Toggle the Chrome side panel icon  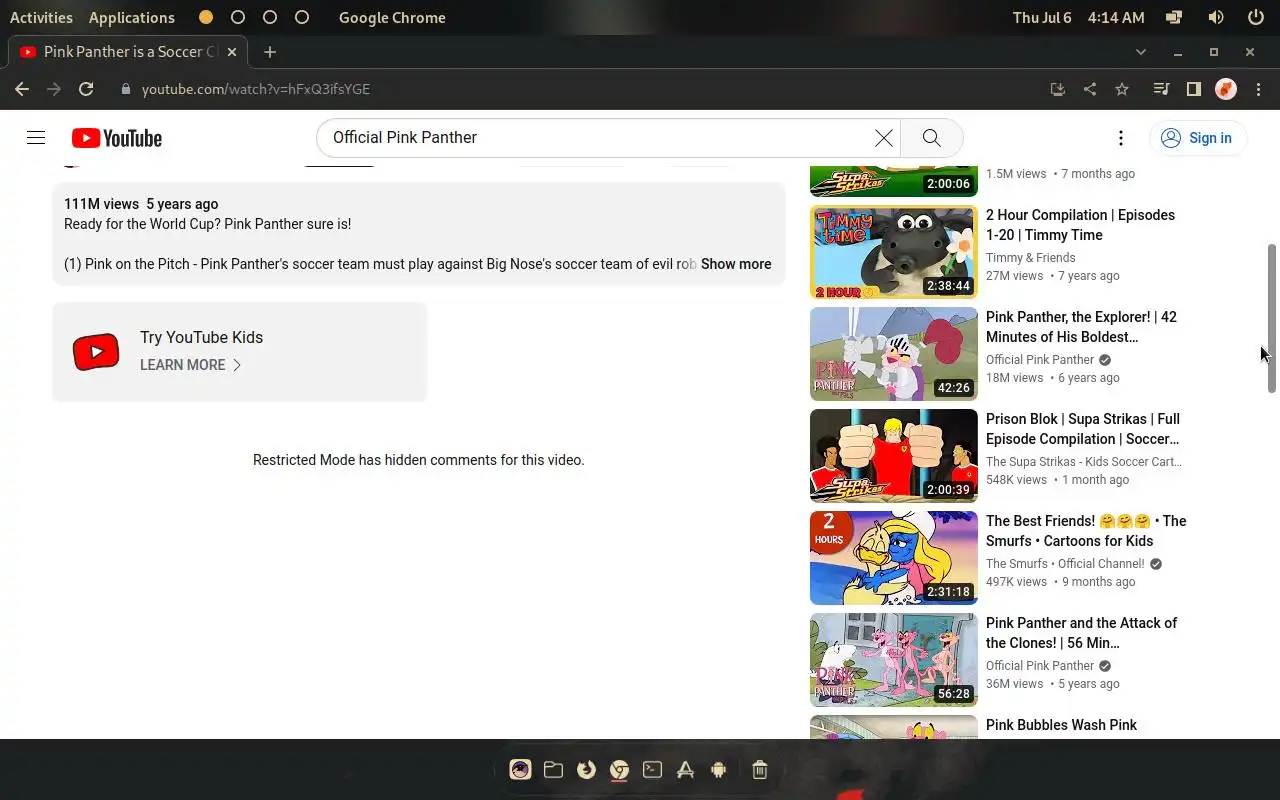coord(1193,89)
